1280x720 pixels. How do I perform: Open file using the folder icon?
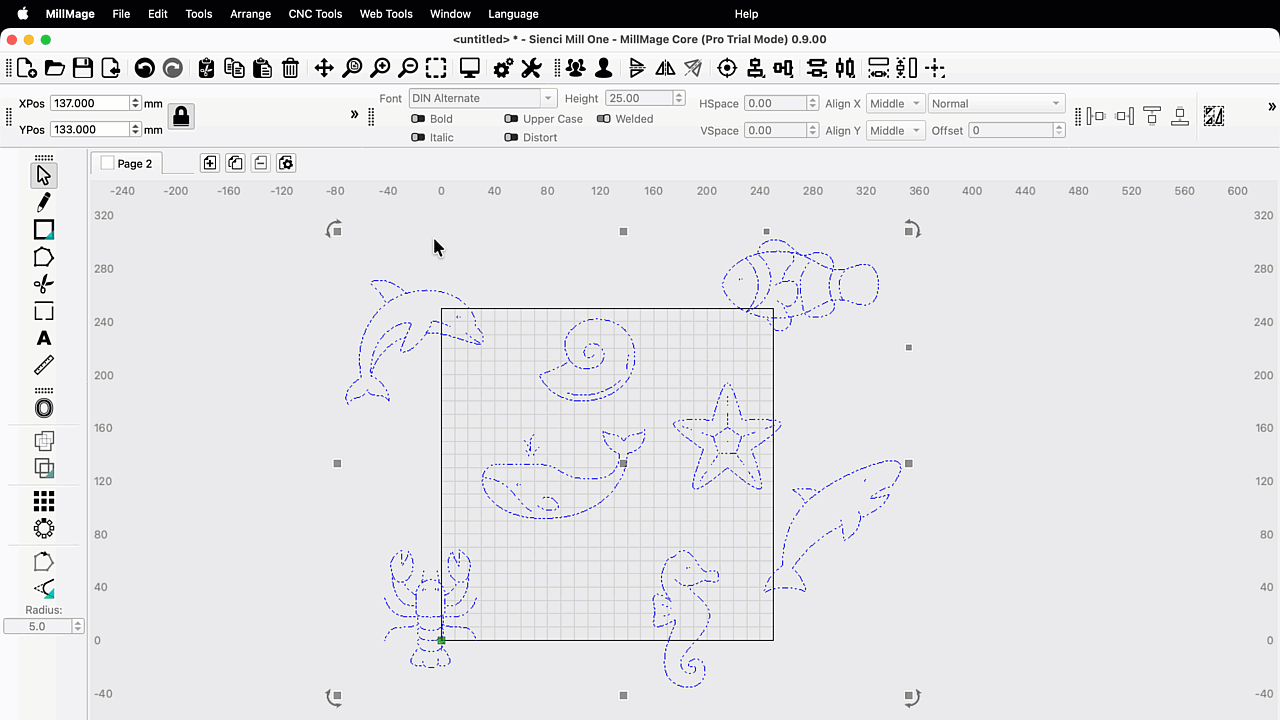click(x=55, y=68)
